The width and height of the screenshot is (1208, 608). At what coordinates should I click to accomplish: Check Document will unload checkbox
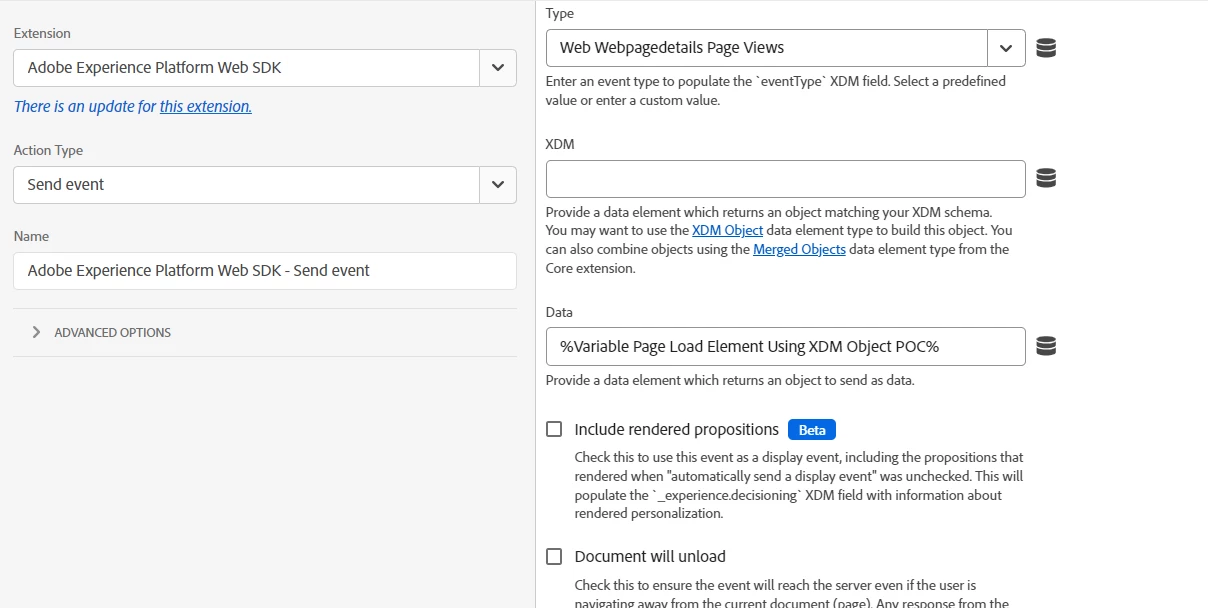[x=554, y=556]
